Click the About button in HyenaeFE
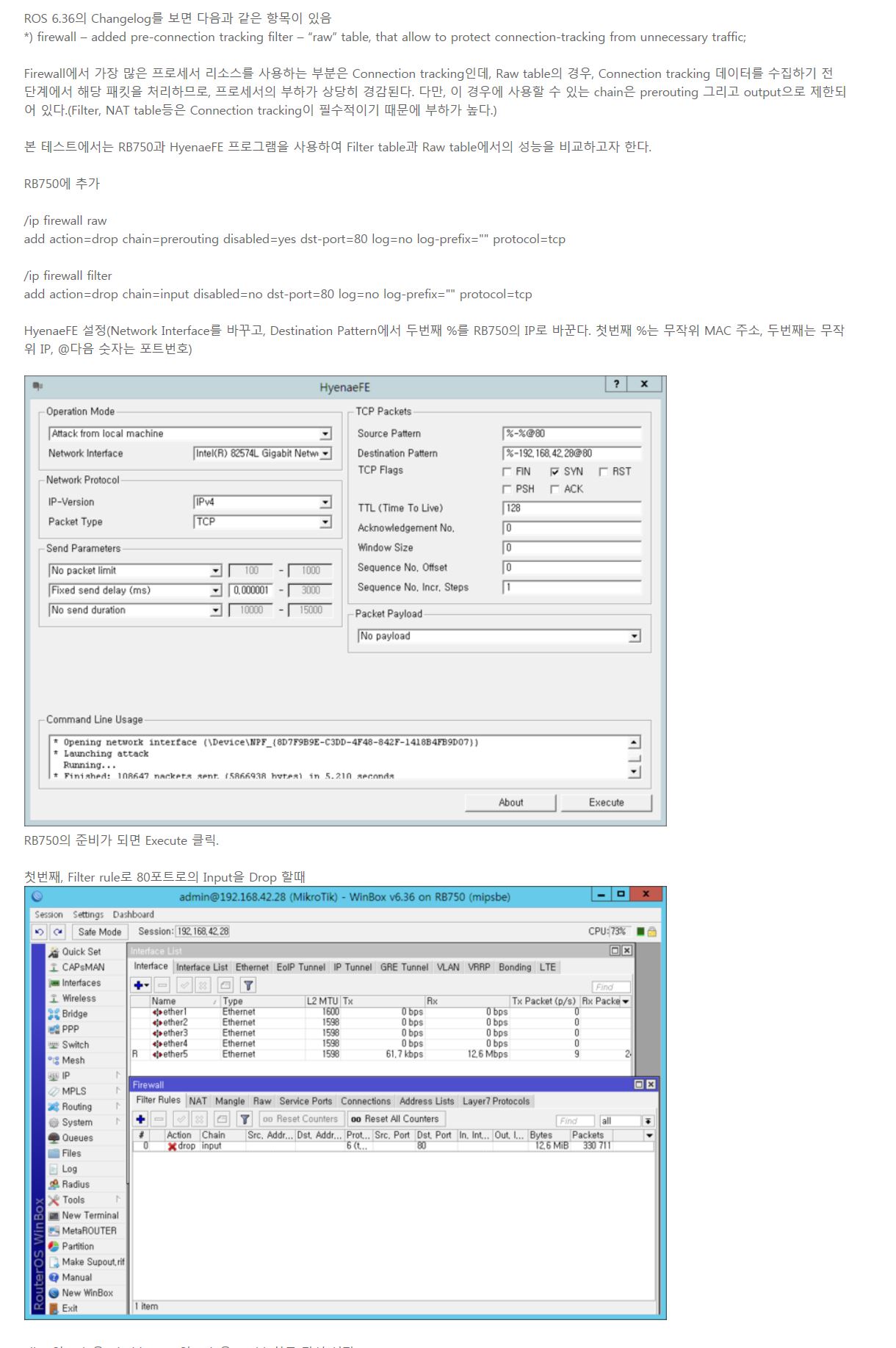 click(x=511, y=802)
